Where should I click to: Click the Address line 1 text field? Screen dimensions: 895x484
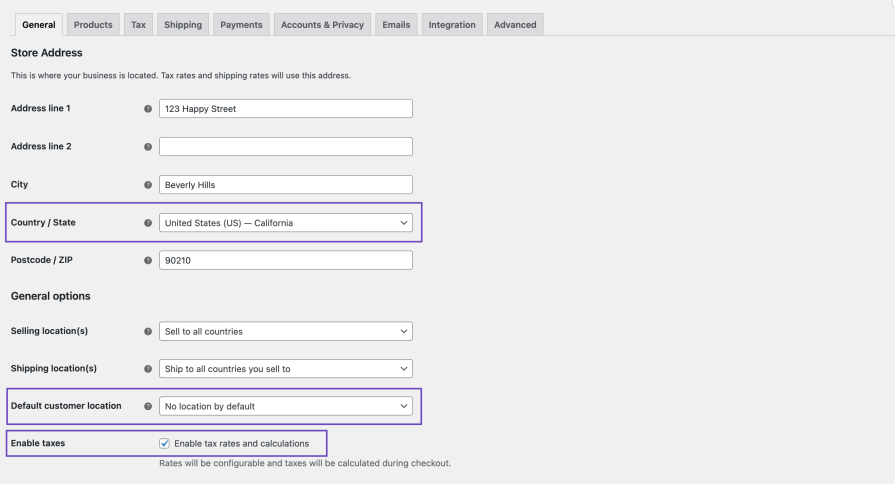[285, 109]
